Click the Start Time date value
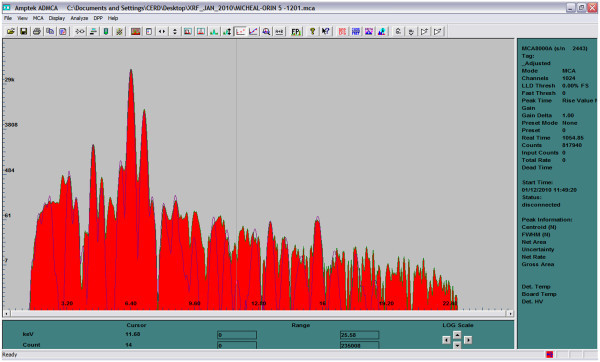 click(549, 190)
